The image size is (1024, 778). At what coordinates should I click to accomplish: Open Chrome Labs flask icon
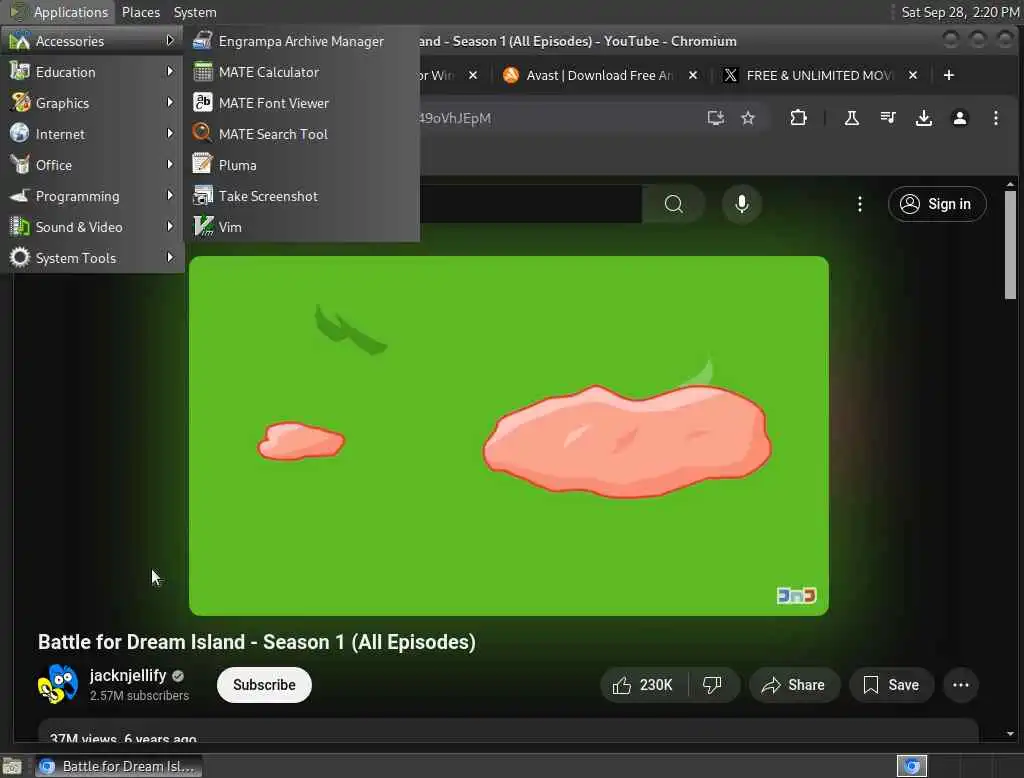[x=852, y=118]
